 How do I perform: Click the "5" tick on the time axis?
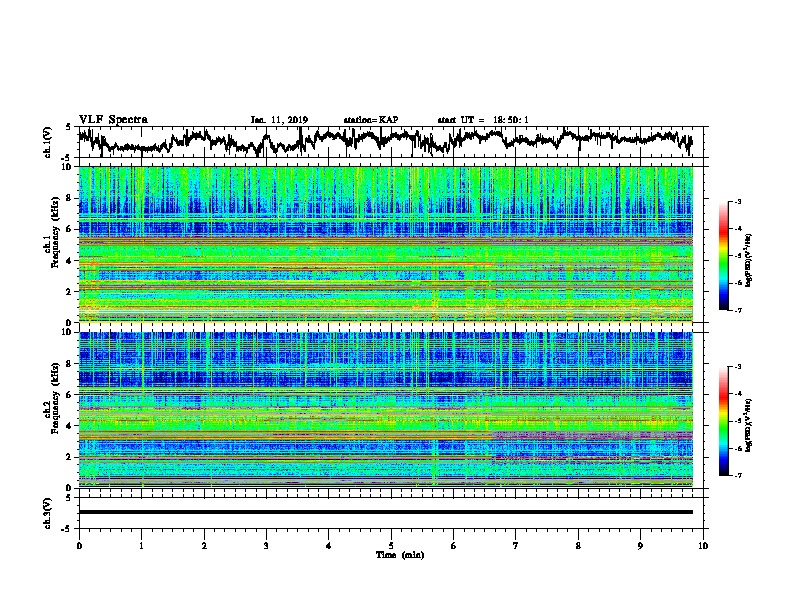click(391, 546)
